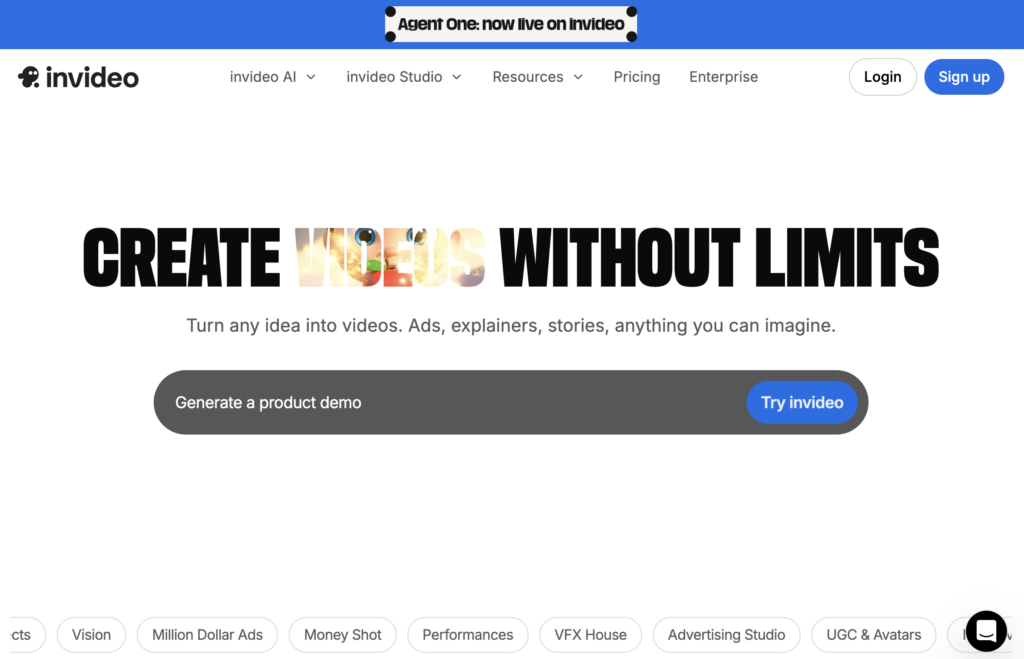Go to the Pricing page
Viewport: 1024px width, 659px height.
pos(637,77)
